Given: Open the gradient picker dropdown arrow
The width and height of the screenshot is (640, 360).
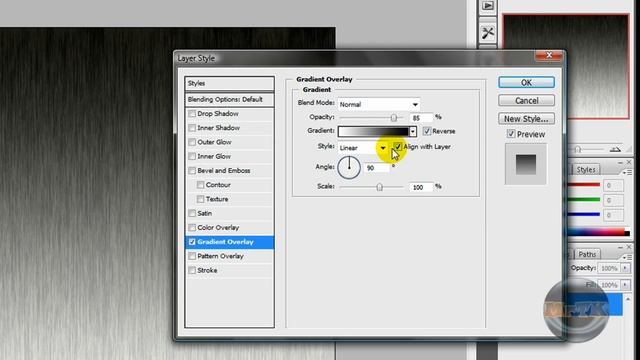Looking at the screenshot, I should pyautogui.click(x=413, y=131).
